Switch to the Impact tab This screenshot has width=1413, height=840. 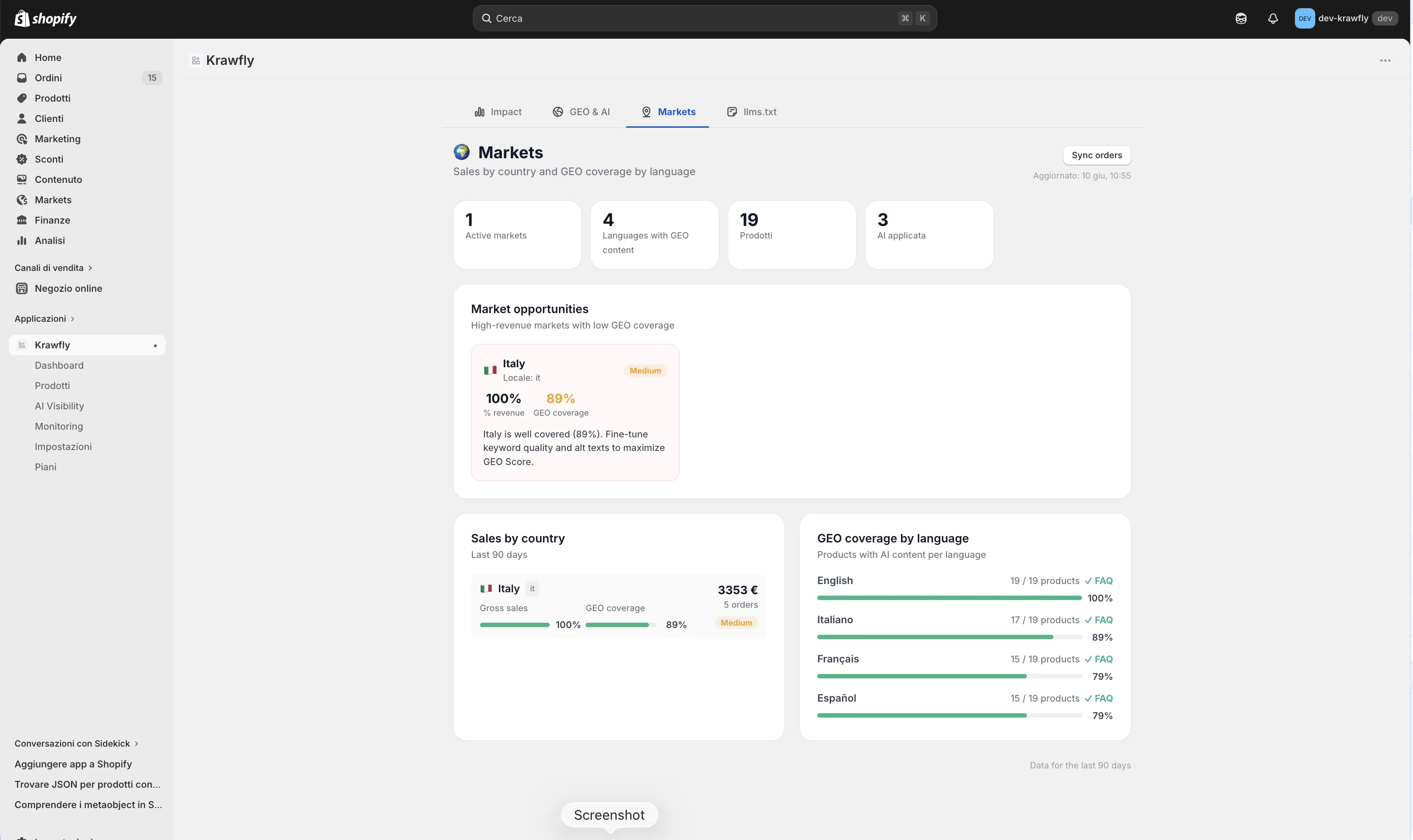(497, 111)
